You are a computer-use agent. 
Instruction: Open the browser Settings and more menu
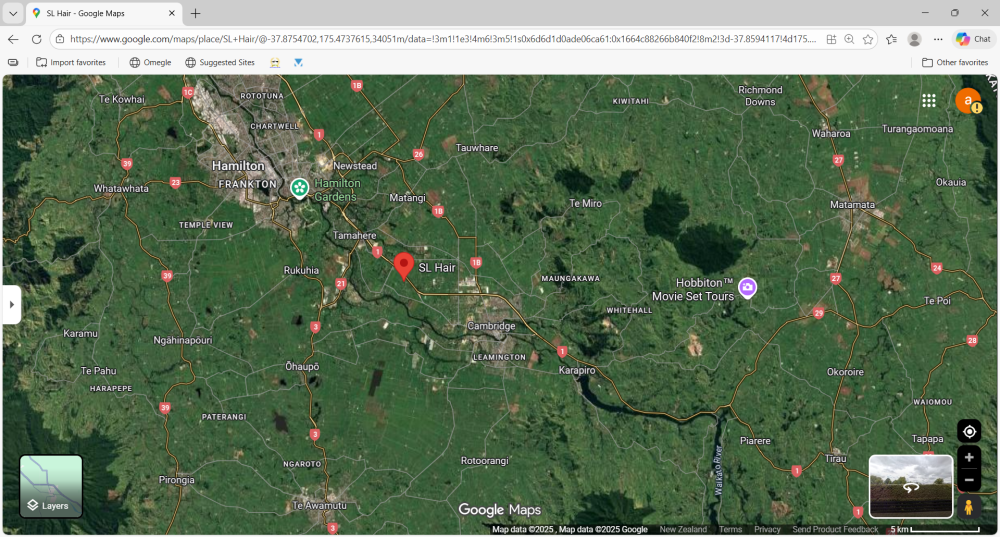tap(938, 39)
